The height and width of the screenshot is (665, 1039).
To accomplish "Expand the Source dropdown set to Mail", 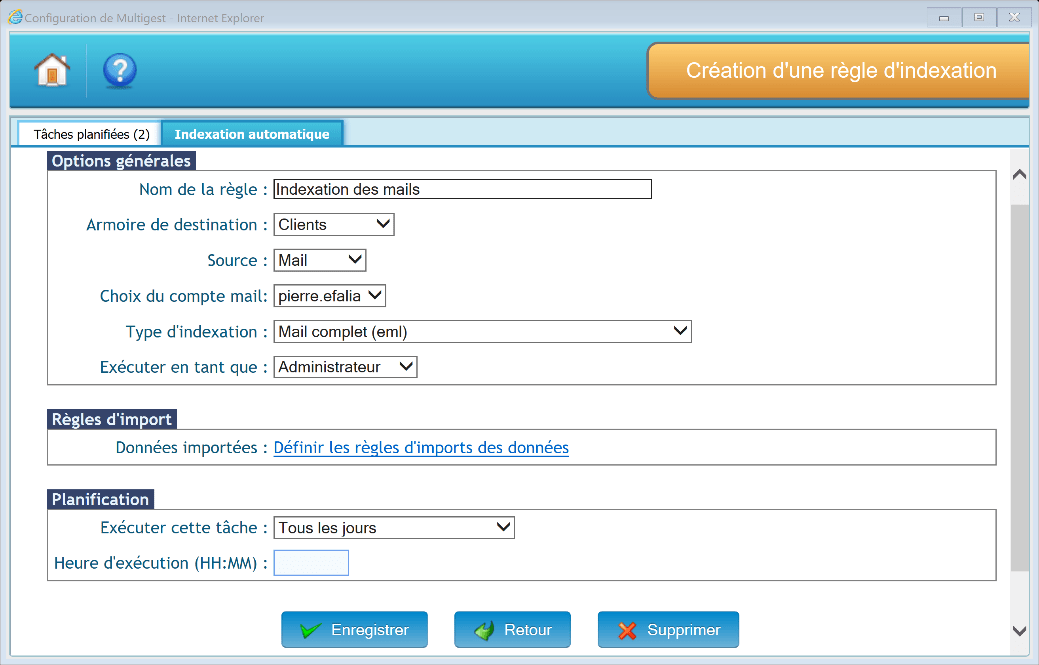I will 320,261.
